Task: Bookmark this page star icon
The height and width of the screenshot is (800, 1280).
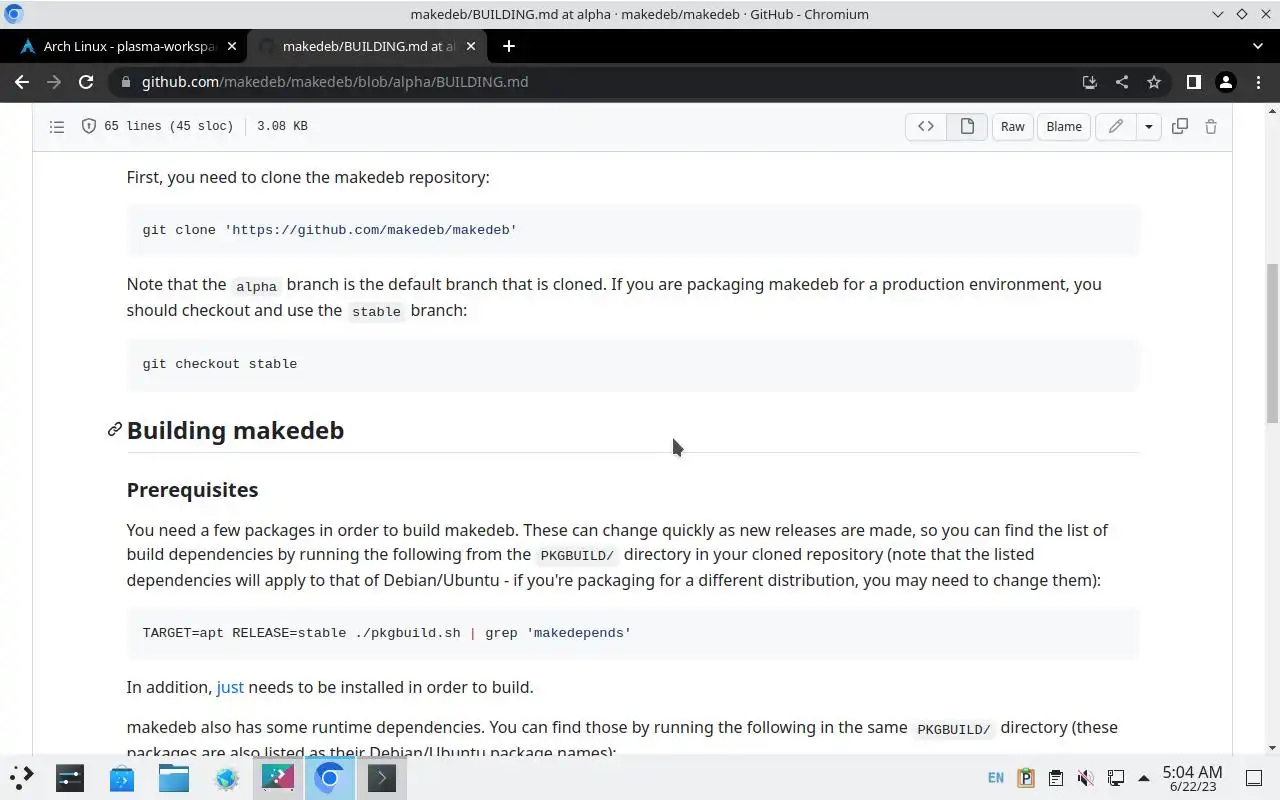Action: (1154, 82)
